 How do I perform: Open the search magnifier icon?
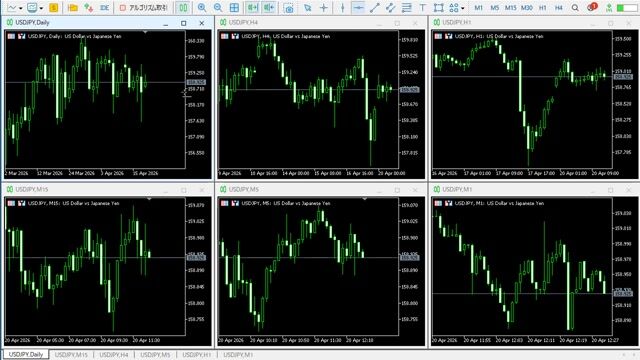[x=575, y=7]
